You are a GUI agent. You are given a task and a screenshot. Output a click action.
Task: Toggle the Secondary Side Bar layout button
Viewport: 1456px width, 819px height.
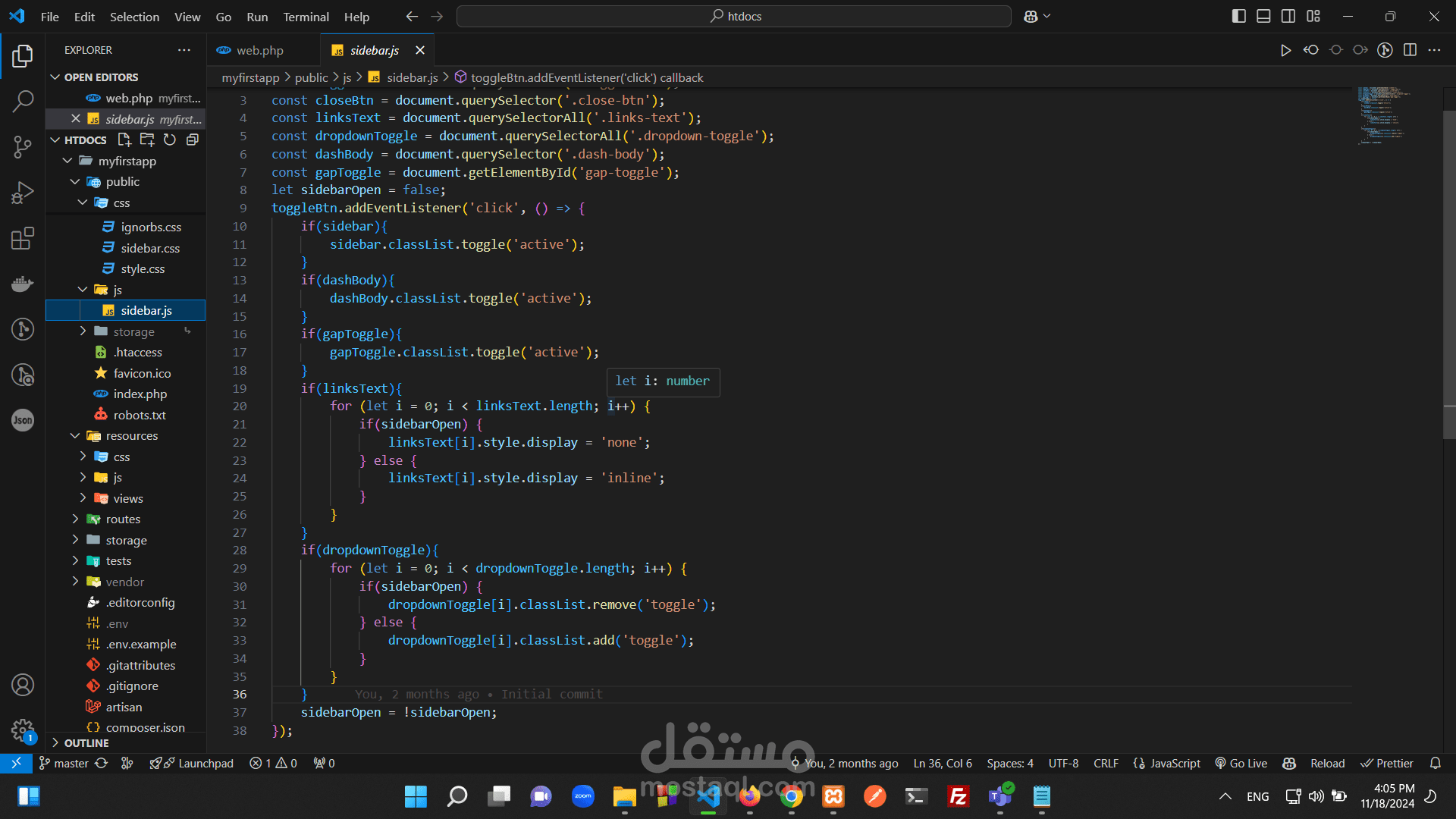point(1288,16)
